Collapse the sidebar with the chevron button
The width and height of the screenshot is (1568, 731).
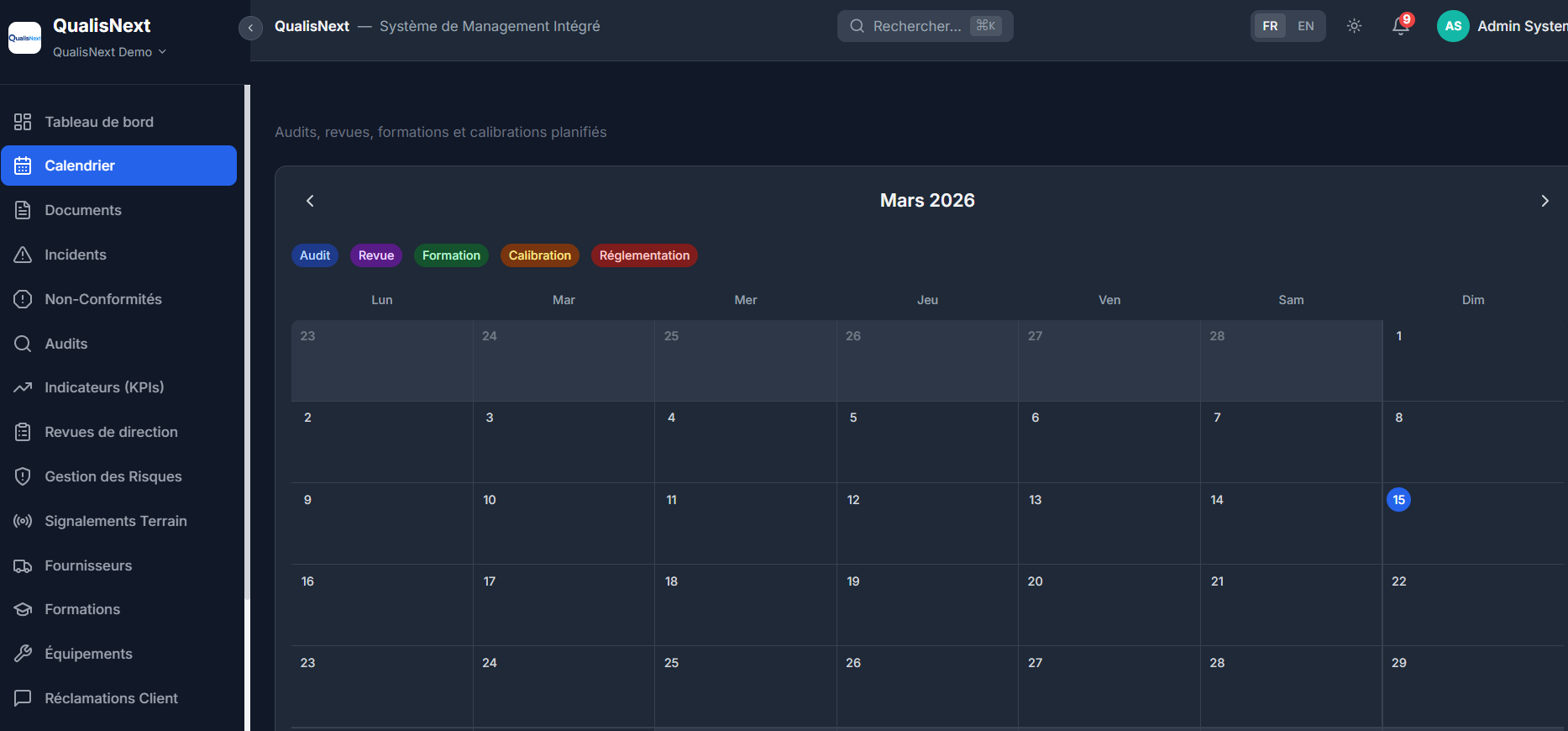point(250,29)
